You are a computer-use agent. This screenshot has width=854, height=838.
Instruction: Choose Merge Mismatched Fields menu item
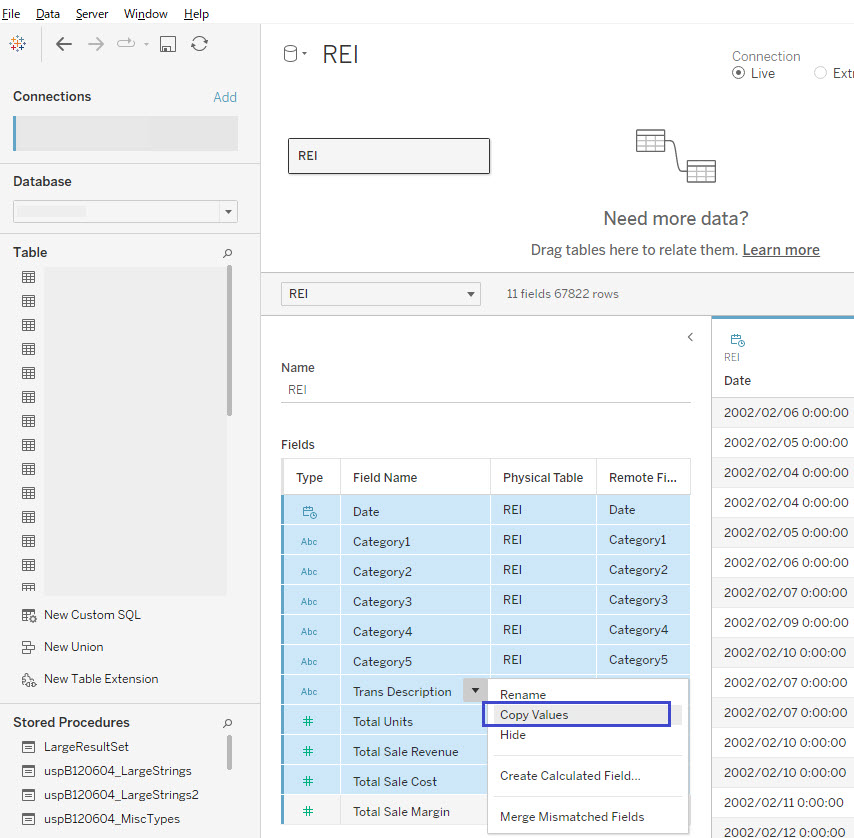coord(588,817)
